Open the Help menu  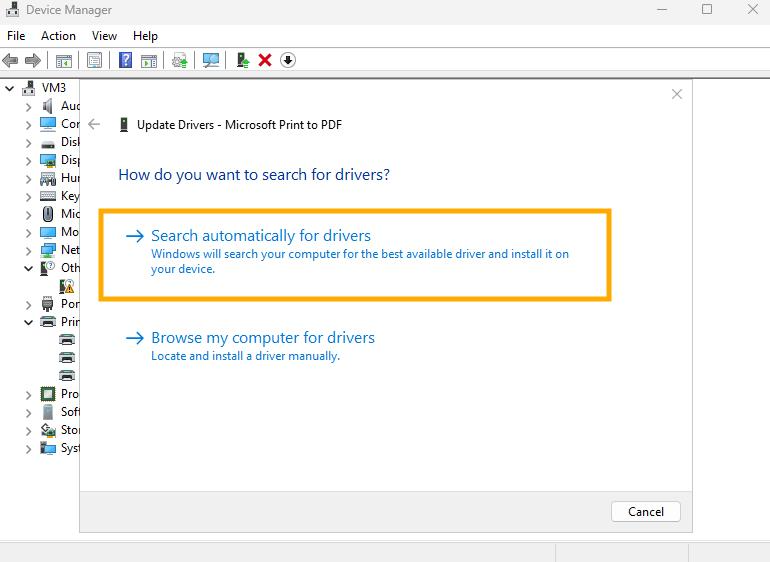(x=145, y=36)
